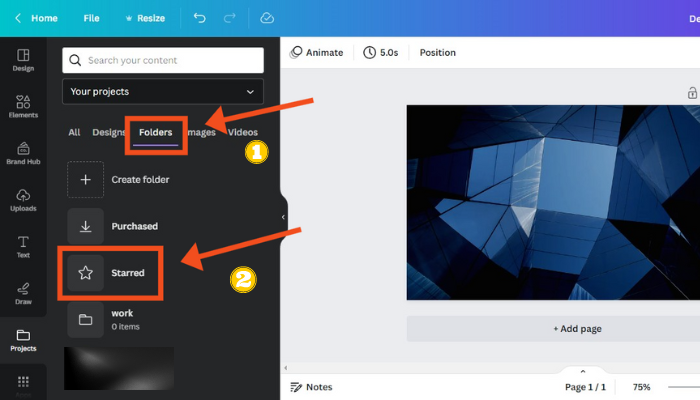Collapse the side panel with arrow handle

[283, 217]
